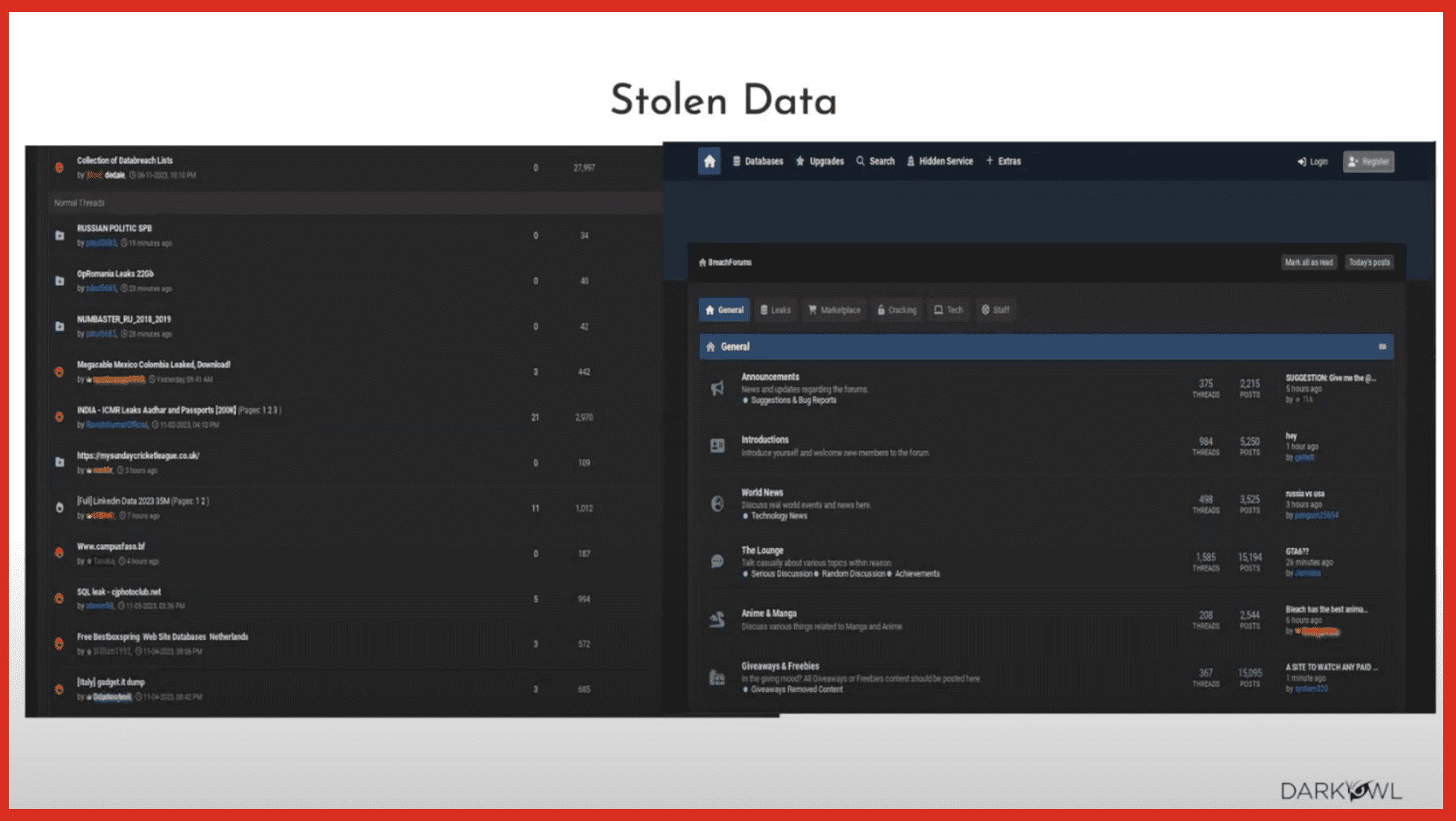The width and height of the screenshot is (1456, 821).
Task: Open last post titled 'hey'
Action: (1291, 436)
